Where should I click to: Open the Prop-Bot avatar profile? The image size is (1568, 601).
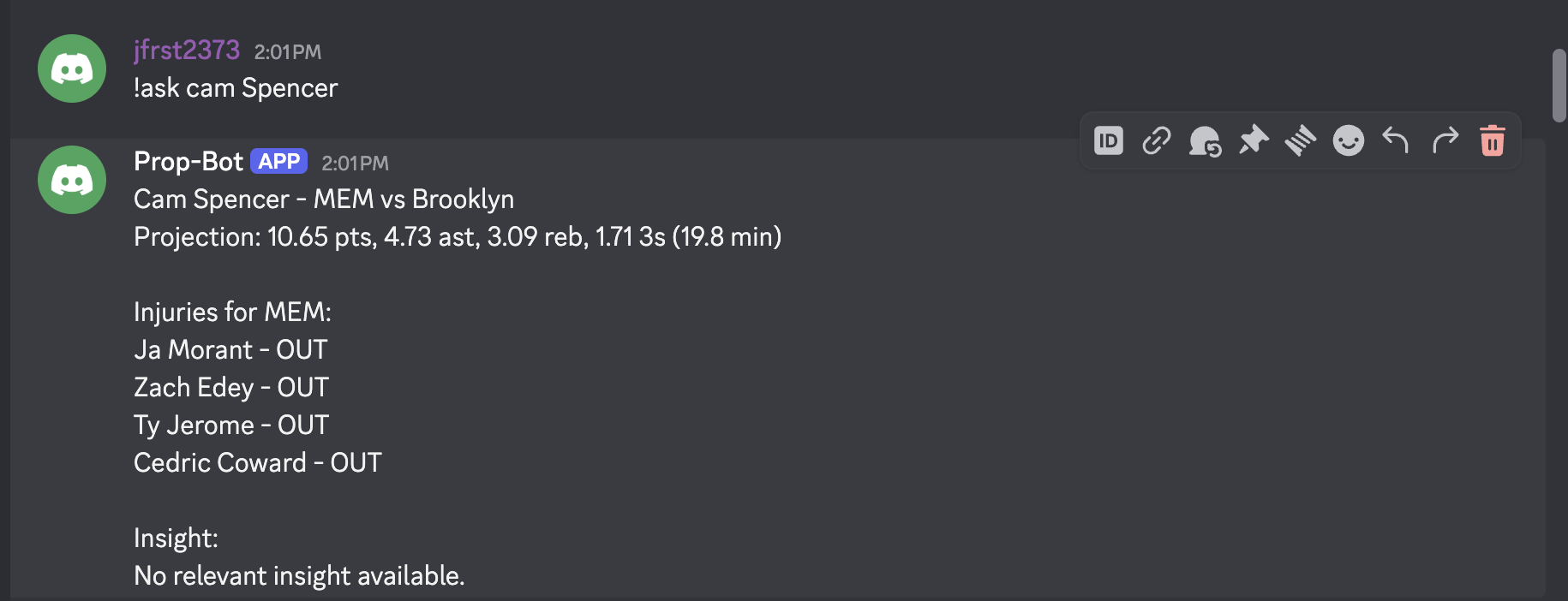[x=72, y=180]
